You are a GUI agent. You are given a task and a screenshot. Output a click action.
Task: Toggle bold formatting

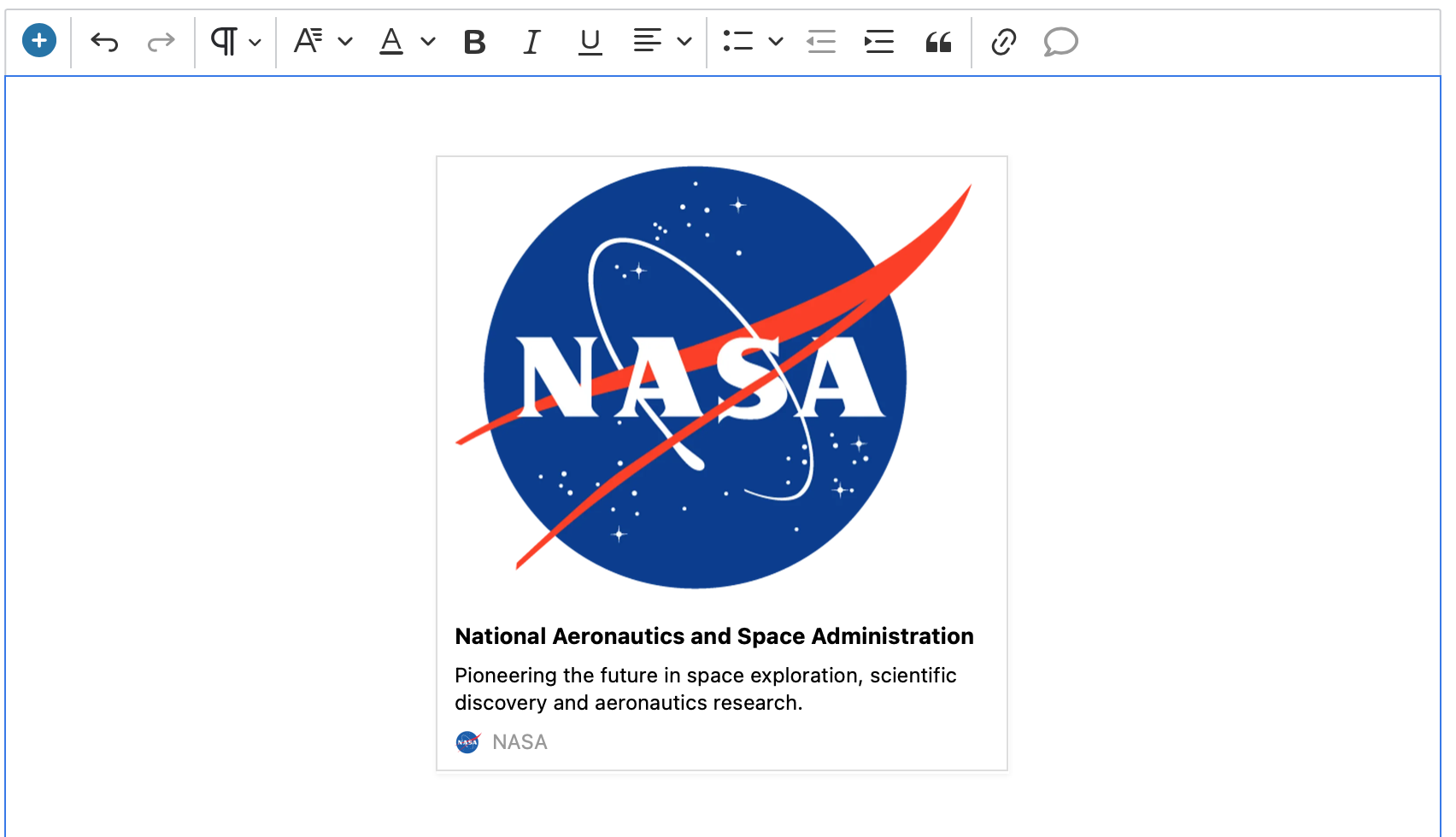(475, 41)
